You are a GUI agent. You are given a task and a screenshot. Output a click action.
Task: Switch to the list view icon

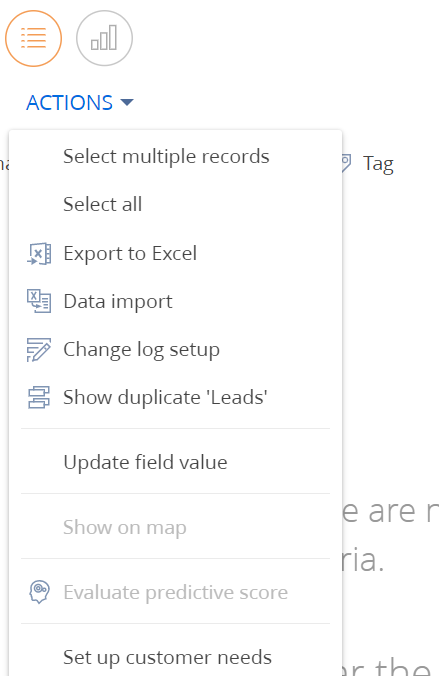33,38
